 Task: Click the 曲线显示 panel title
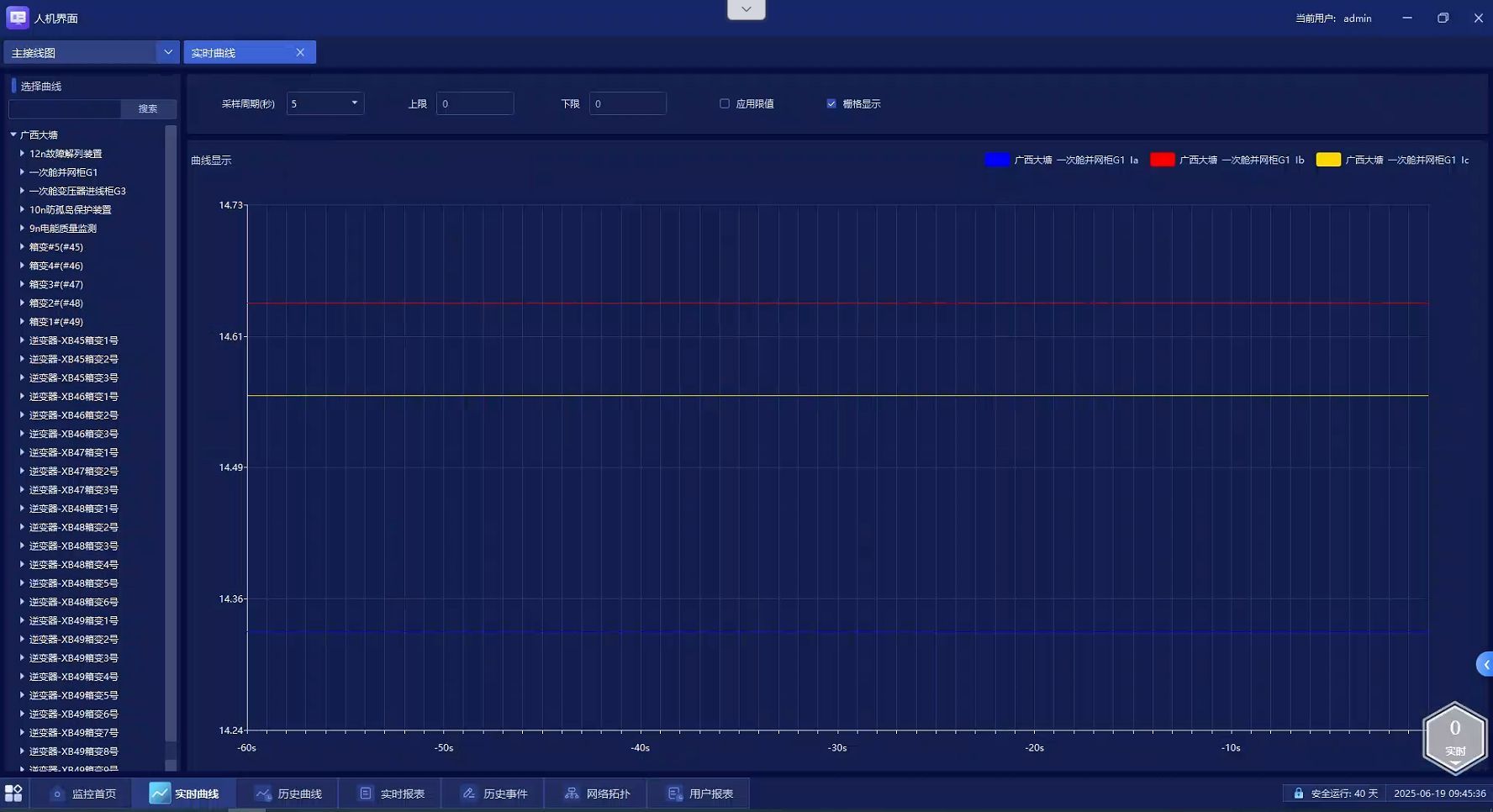211,160
